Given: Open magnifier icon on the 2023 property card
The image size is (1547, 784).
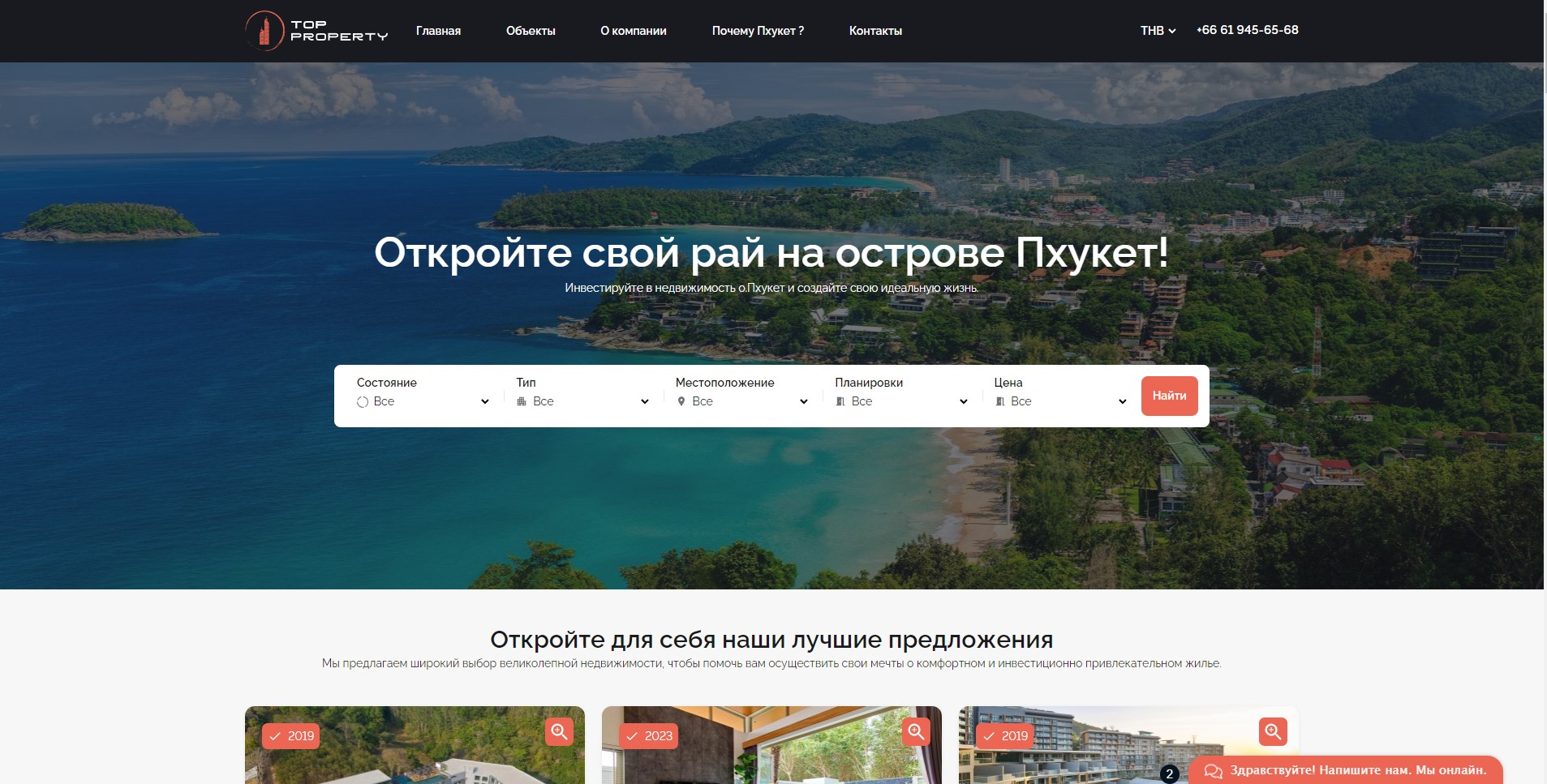Looking at the screenshot, I should click(x=916, y=731).
